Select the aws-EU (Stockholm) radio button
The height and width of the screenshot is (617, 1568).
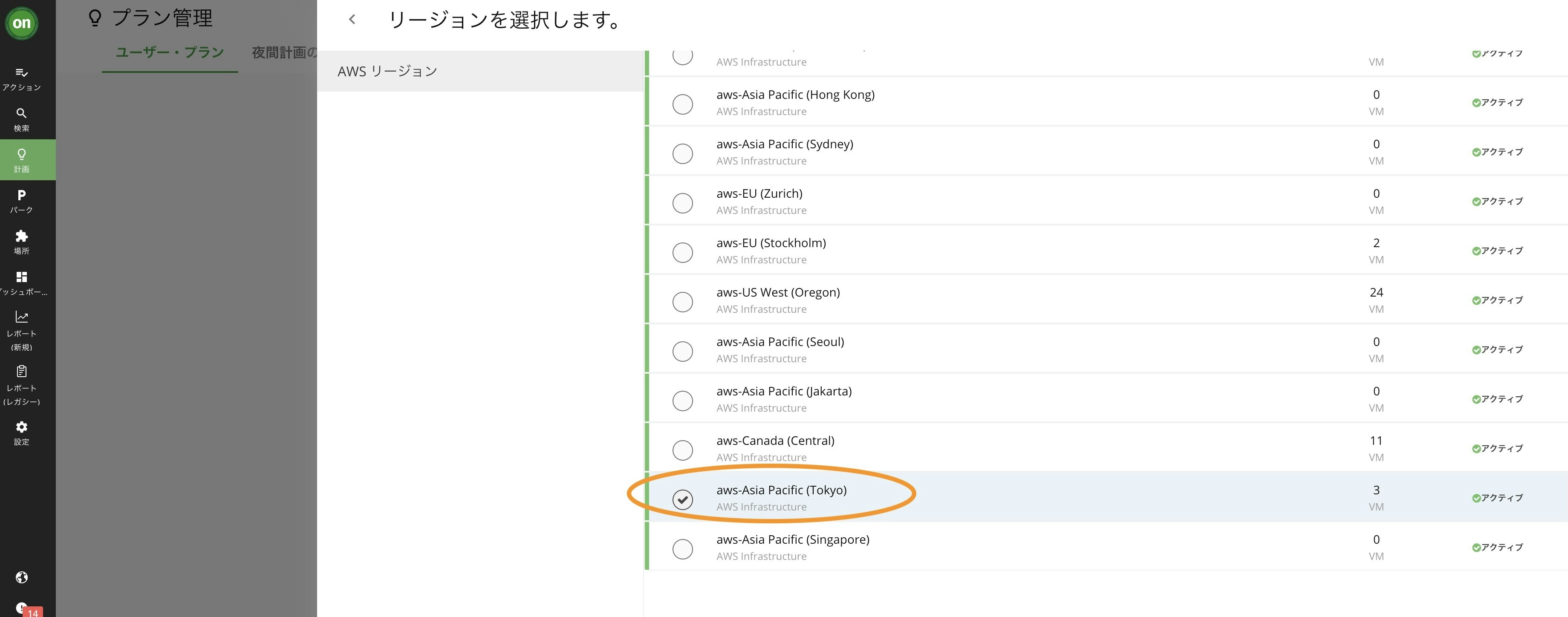(x=682, y=253)
